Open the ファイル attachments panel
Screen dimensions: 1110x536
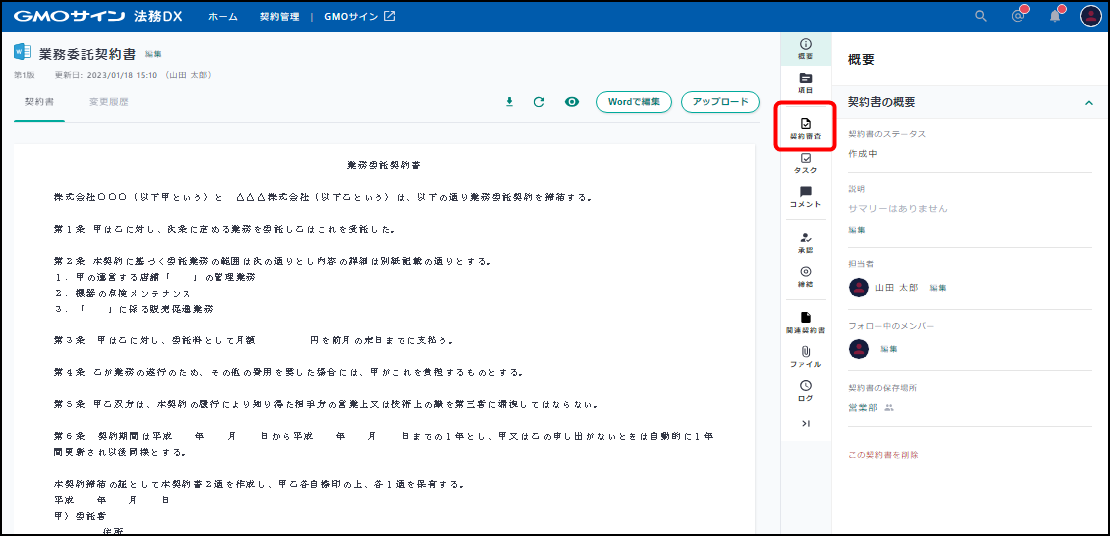coord(806,356)
